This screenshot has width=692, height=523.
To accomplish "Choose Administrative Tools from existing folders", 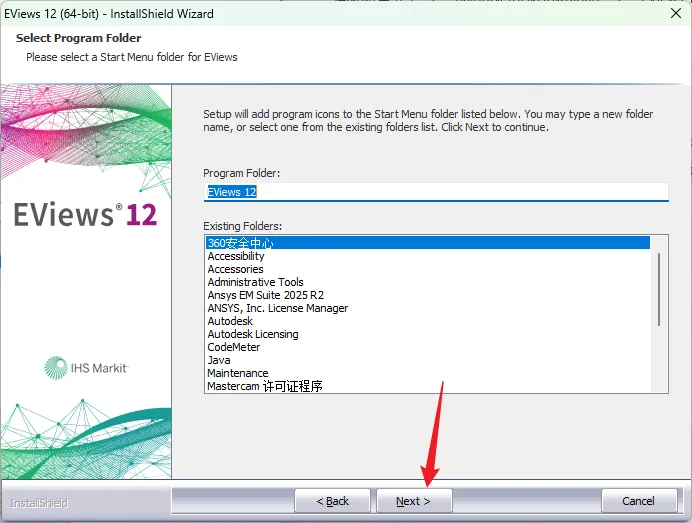I will tap(428, 282).
